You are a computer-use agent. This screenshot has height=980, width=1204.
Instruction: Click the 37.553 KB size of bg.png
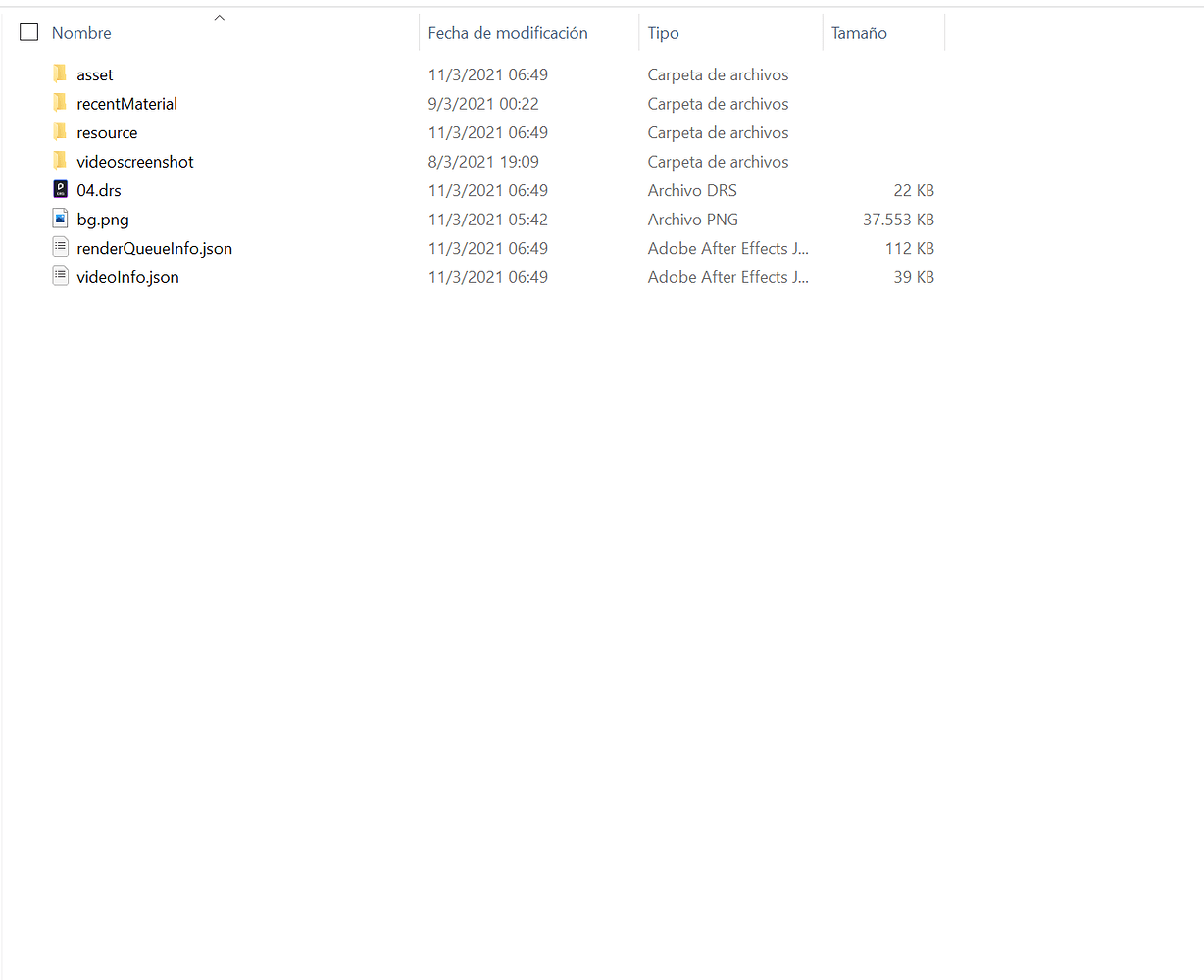coord(898,220)
